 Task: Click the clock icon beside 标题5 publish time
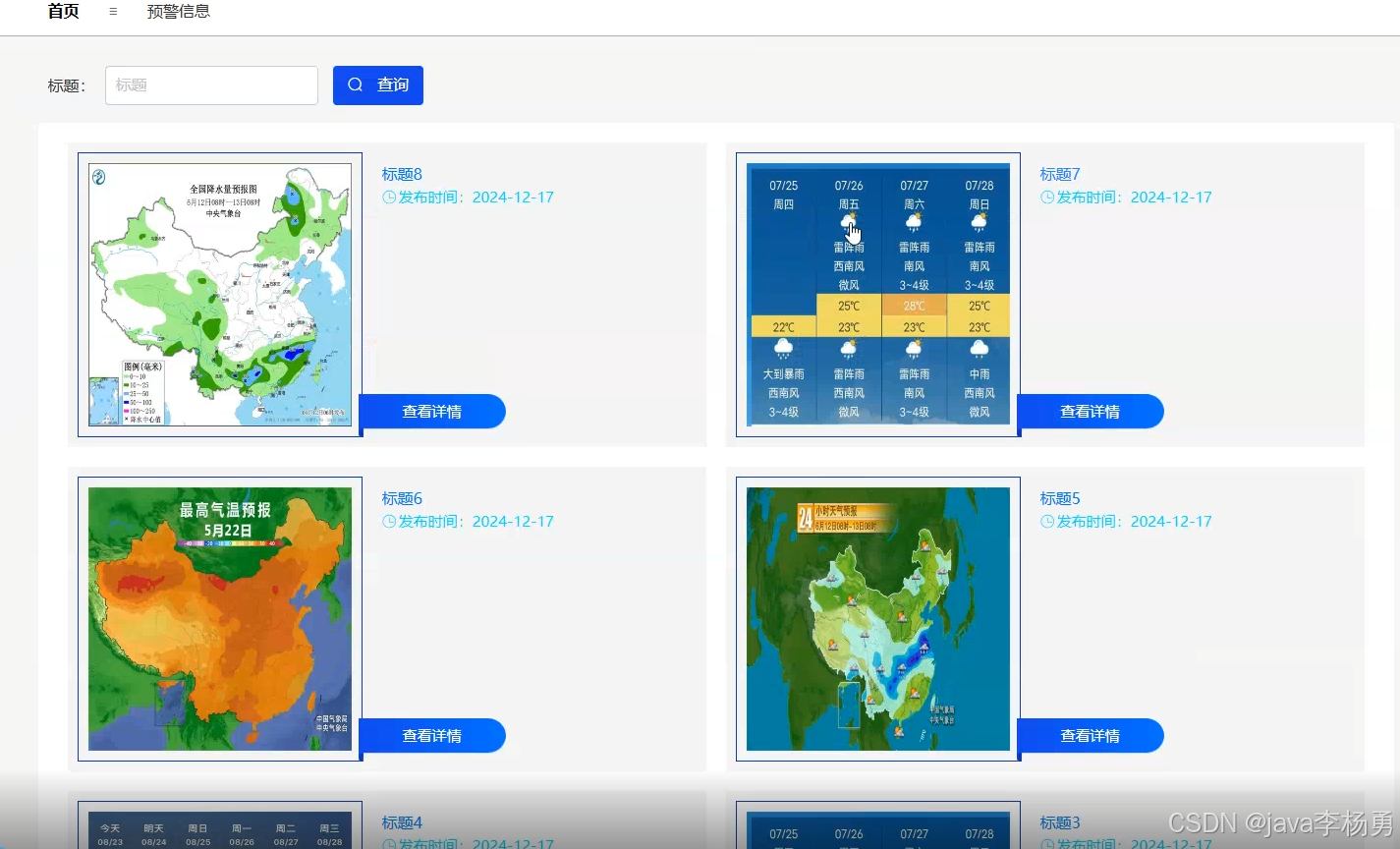(1047, 522)
